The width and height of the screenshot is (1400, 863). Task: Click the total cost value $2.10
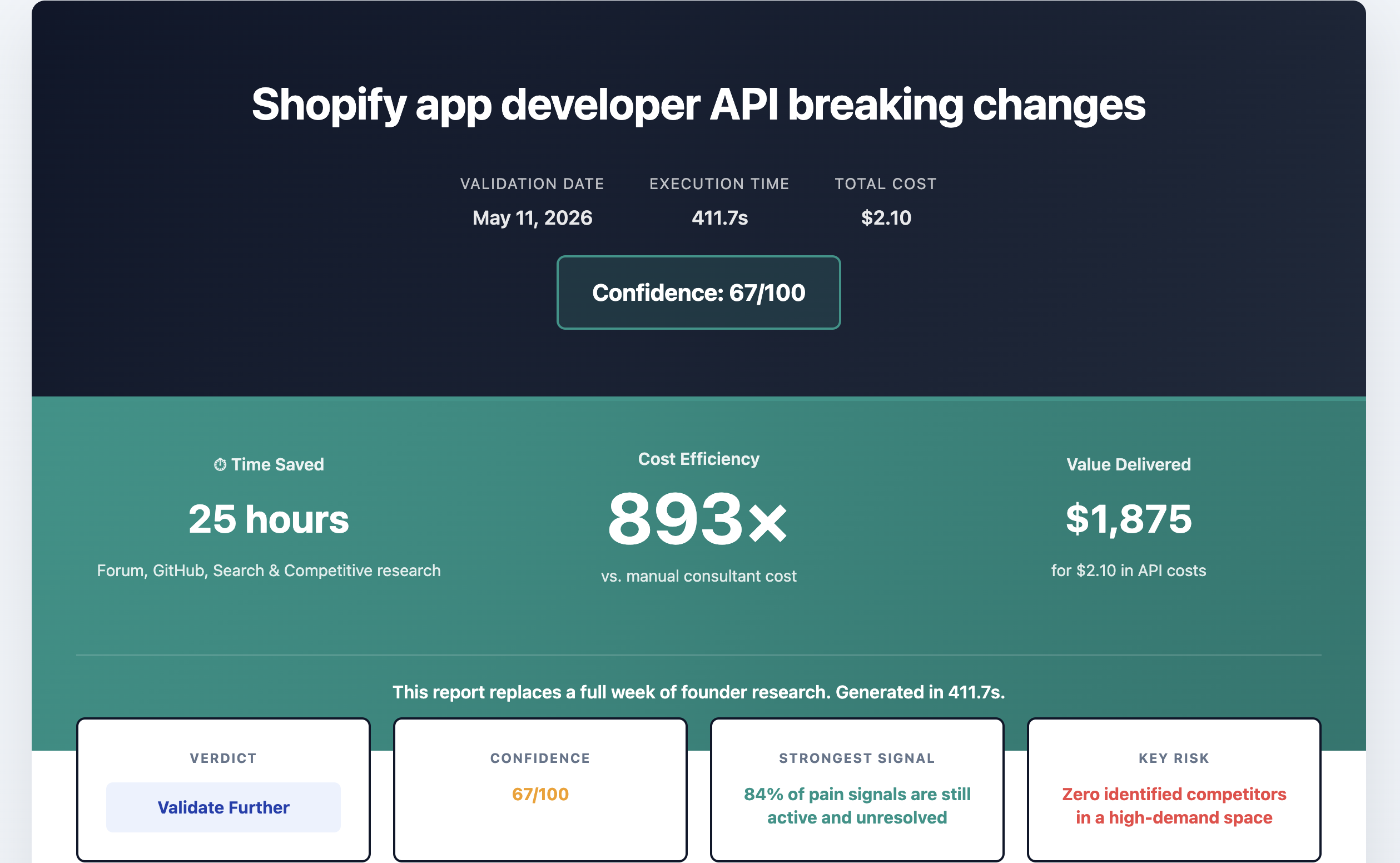886,217
